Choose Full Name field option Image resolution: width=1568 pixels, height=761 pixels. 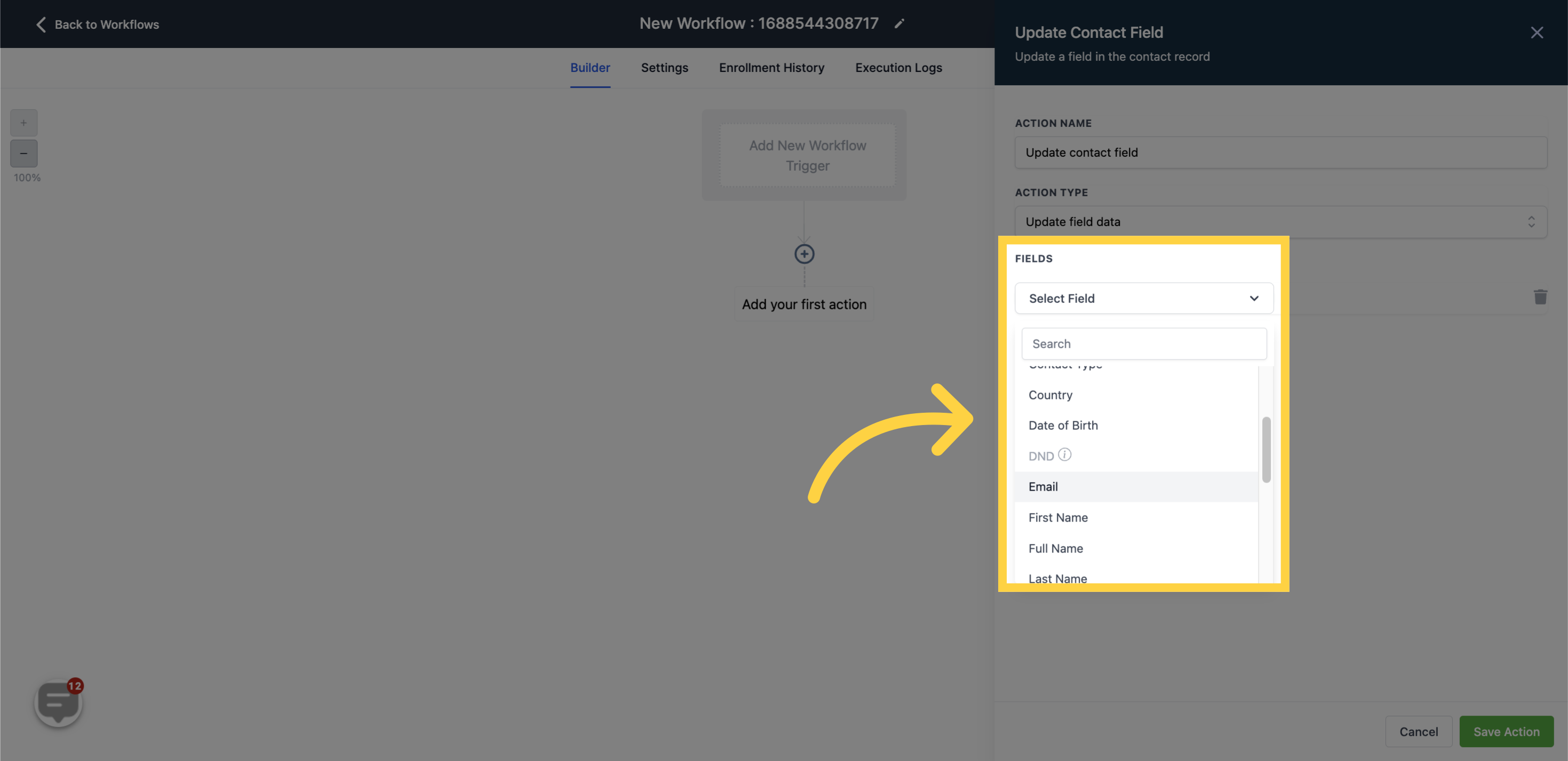[x=1136, y=548]
